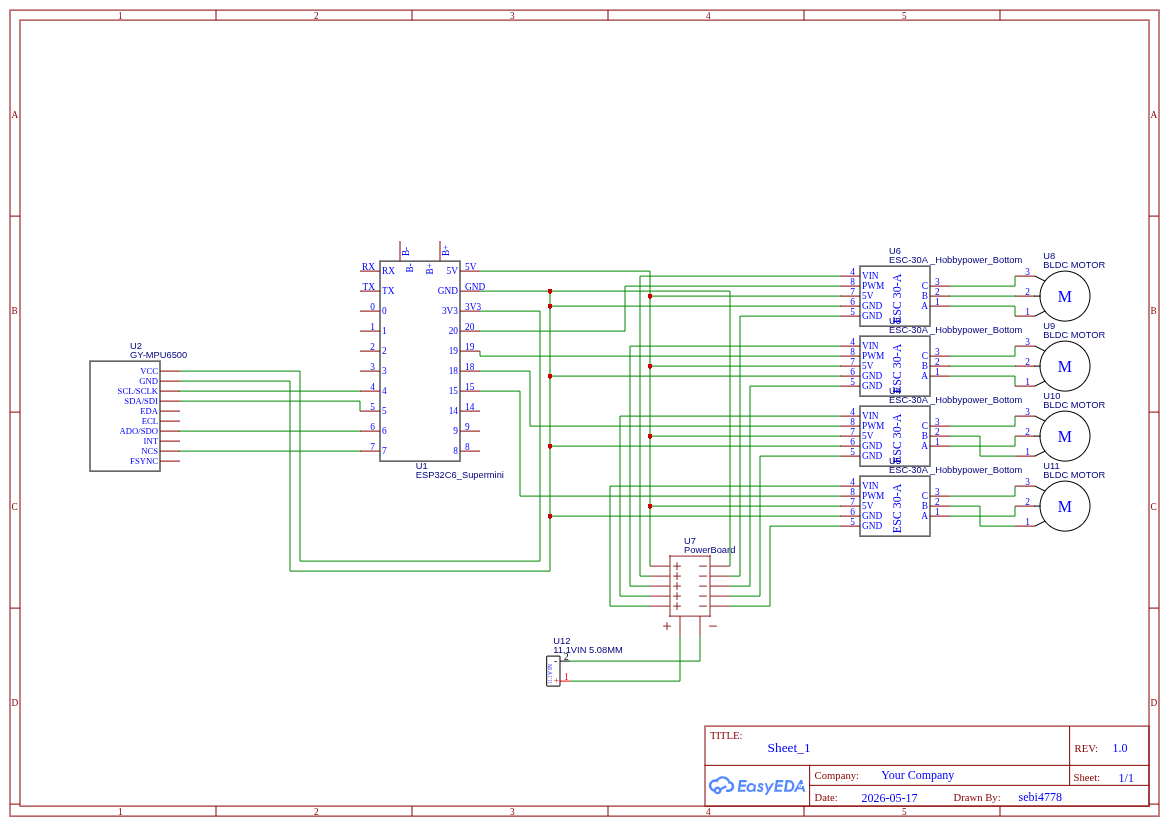Select the U11 BLDC motor M symbol
Screen dimensions: 1169x827
1065,506
